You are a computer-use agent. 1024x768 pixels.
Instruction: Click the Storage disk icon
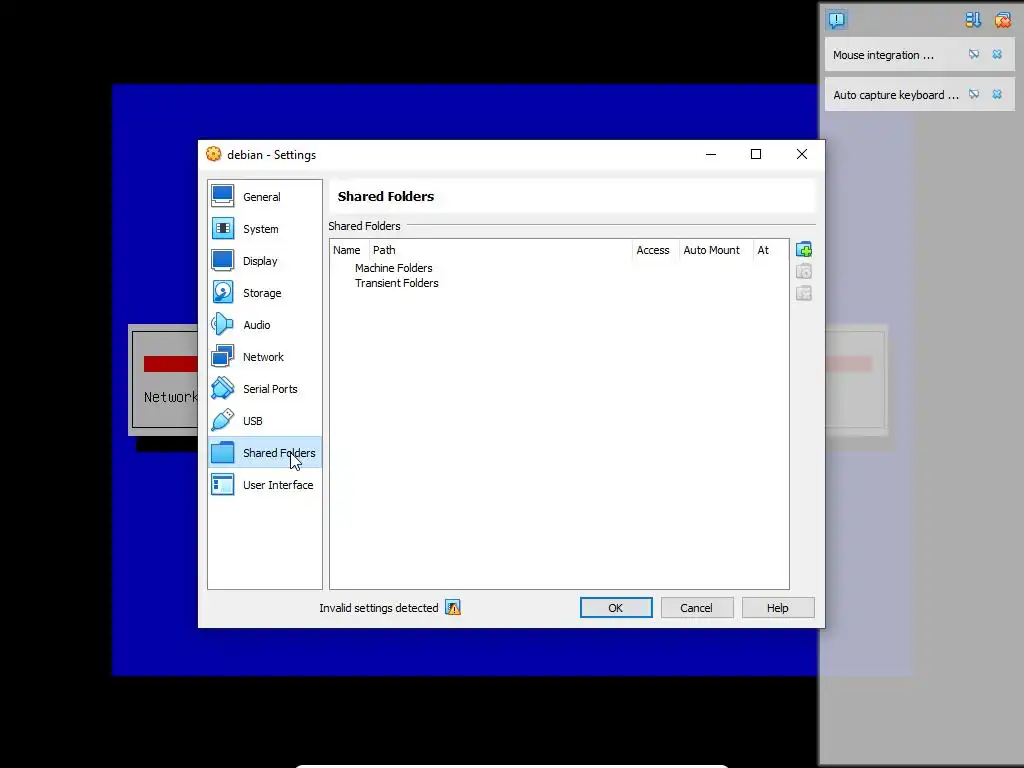coord(223,292)
